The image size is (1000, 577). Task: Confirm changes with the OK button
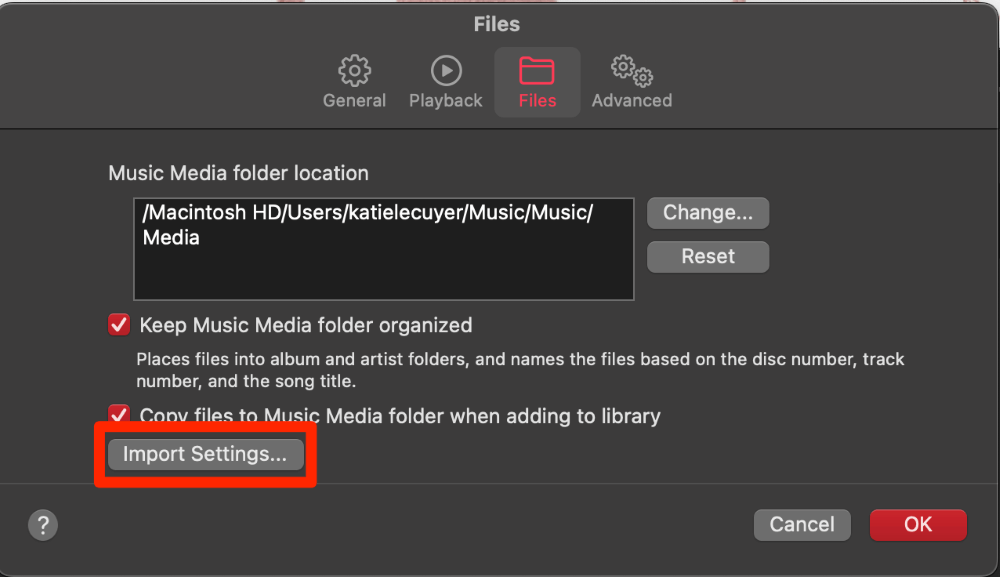[x=918, y=525]
